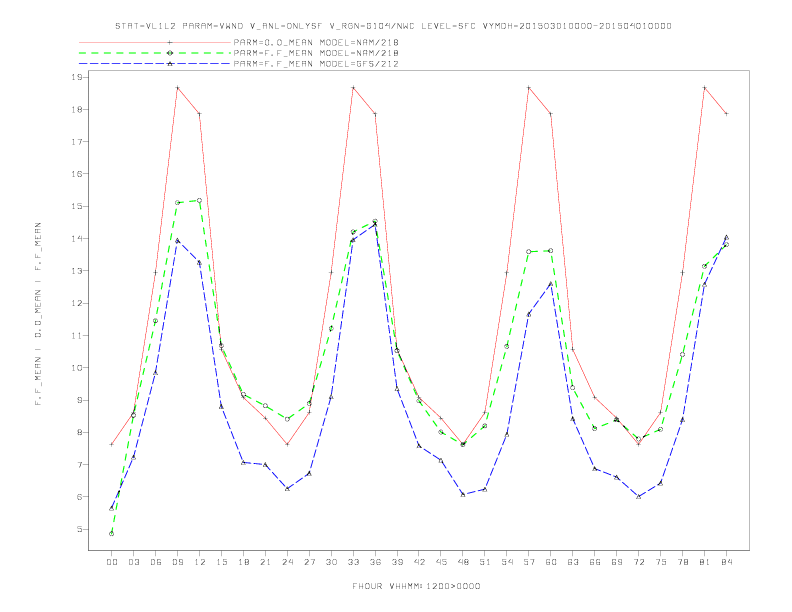Click y-axis tick label 11
Screen dimensions: 792x612
(x=77, y=336)
